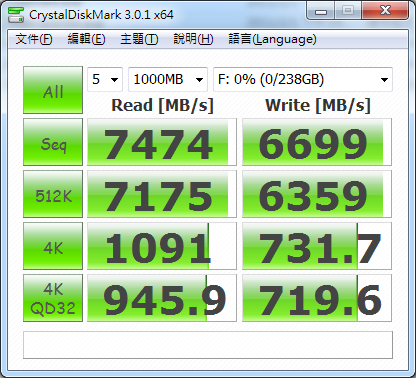
Task: Select the 4K read result 1091
Action: (162, 246)
